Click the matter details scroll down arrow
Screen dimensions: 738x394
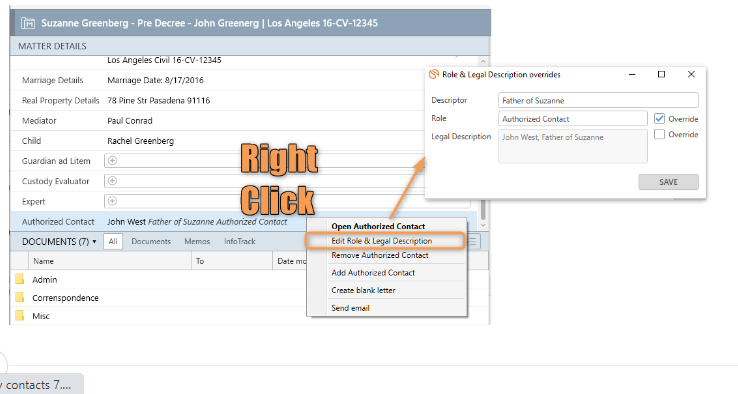tap(483, 225)
